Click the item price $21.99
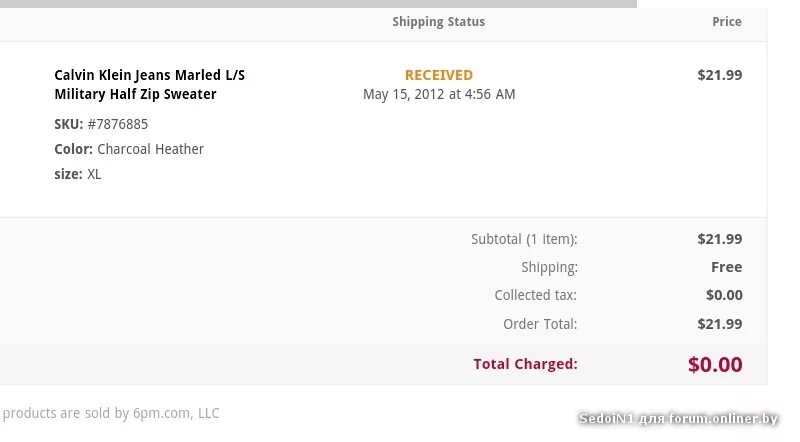This screenshot has height=442, width=800. click(719, 75)
